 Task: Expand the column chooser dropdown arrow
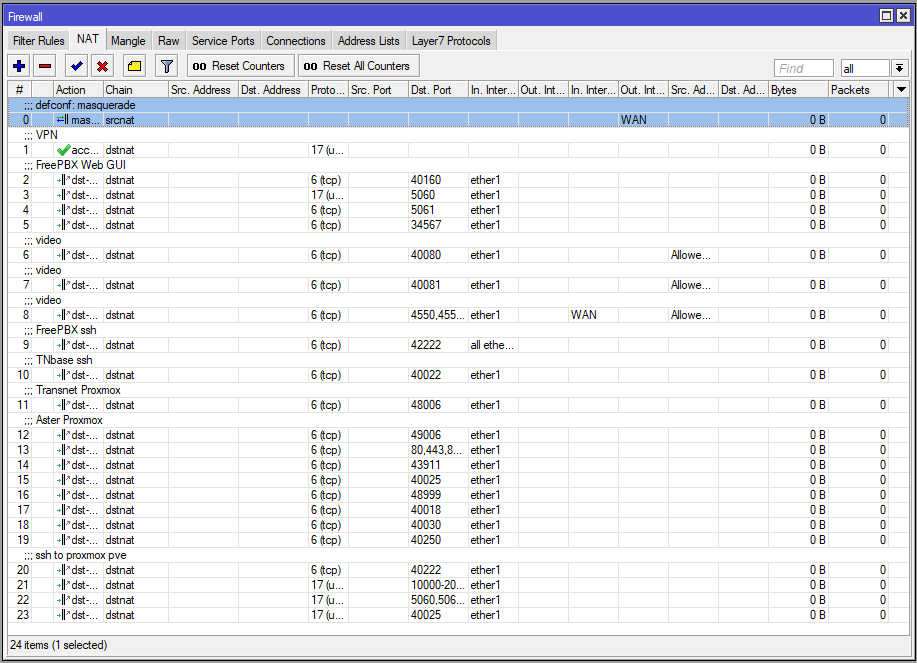pos(901,89)
